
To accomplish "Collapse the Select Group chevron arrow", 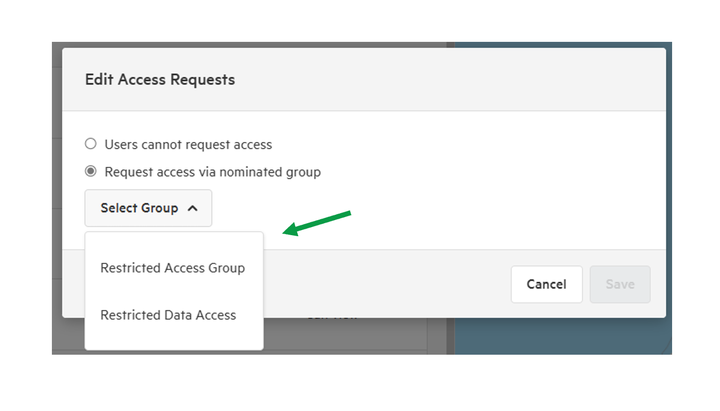I will [193, 208].
